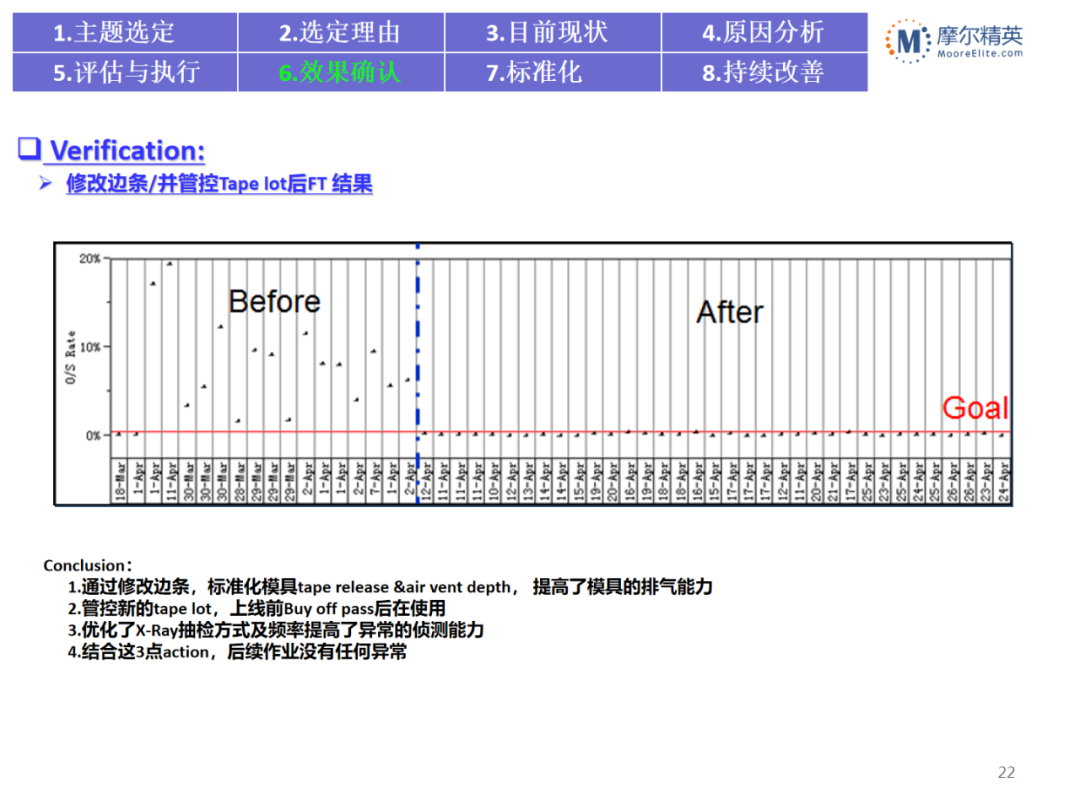1080x810 pixels.
Task: Click the blue dashed Before/After divider line
Action: pyautogui.click(x=417, y=372)
